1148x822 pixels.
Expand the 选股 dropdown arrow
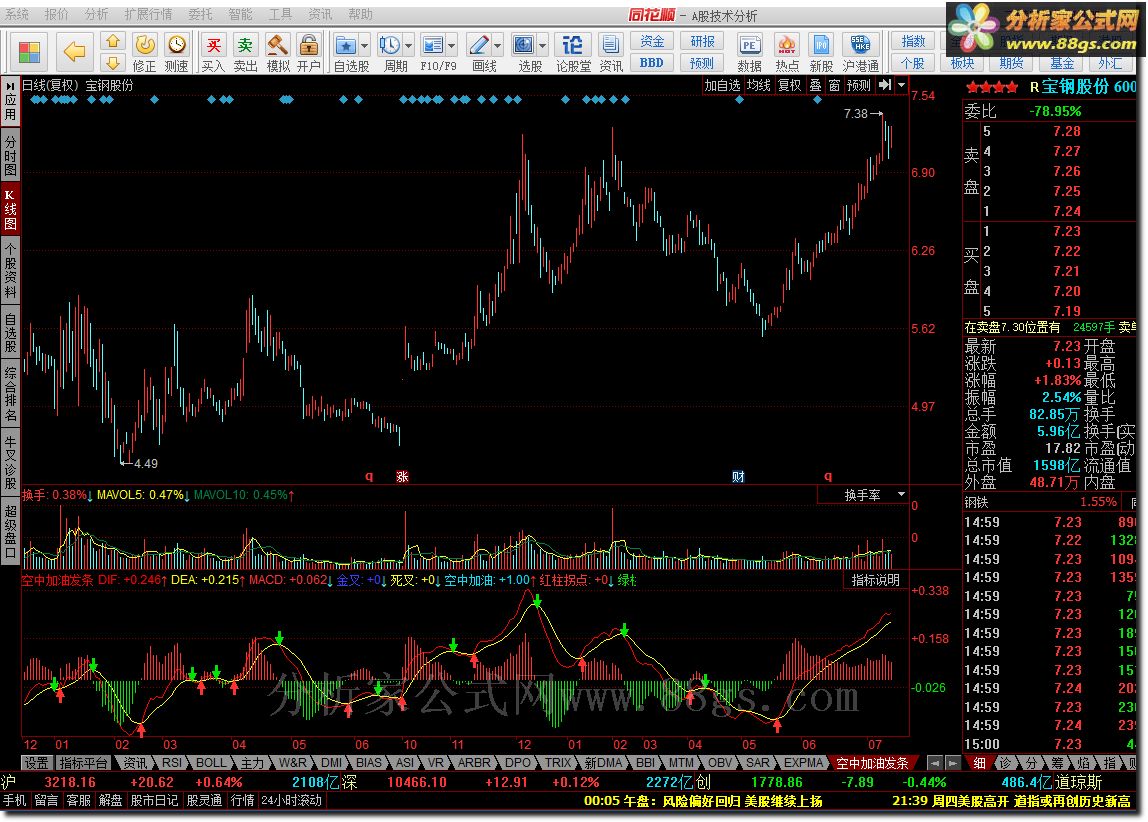coord(542,46)
